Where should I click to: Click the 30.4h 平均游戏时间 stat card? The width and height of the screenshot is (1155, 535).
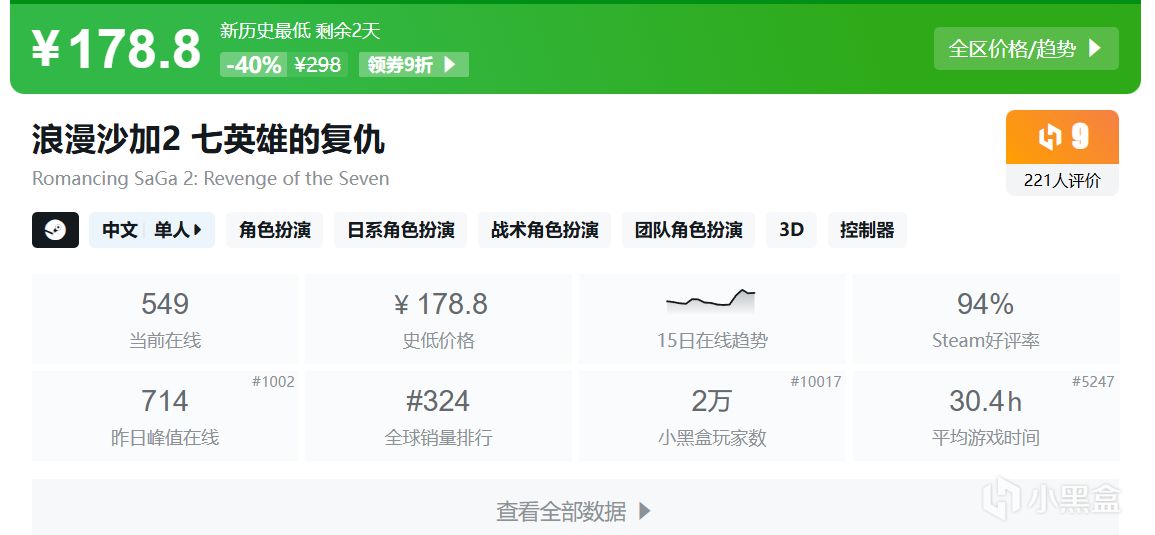(986, 416)
